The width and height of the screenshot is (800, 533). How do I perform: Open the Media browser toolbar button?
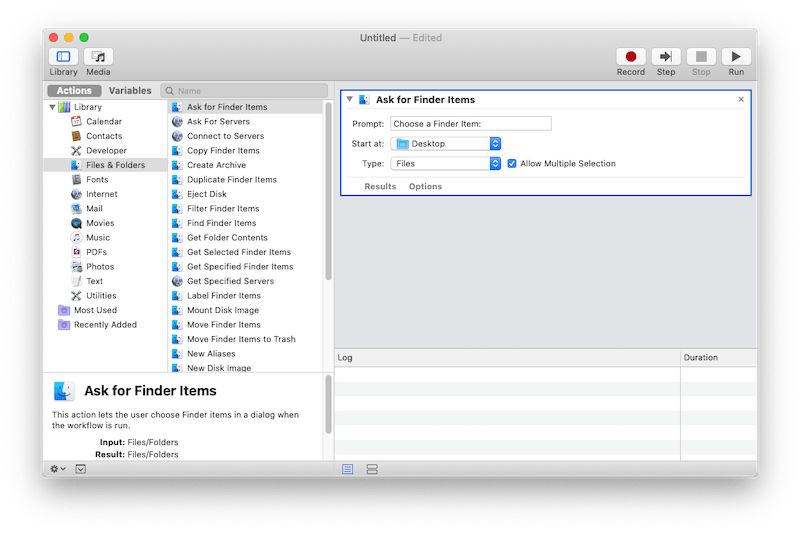[x=98, y=57]
